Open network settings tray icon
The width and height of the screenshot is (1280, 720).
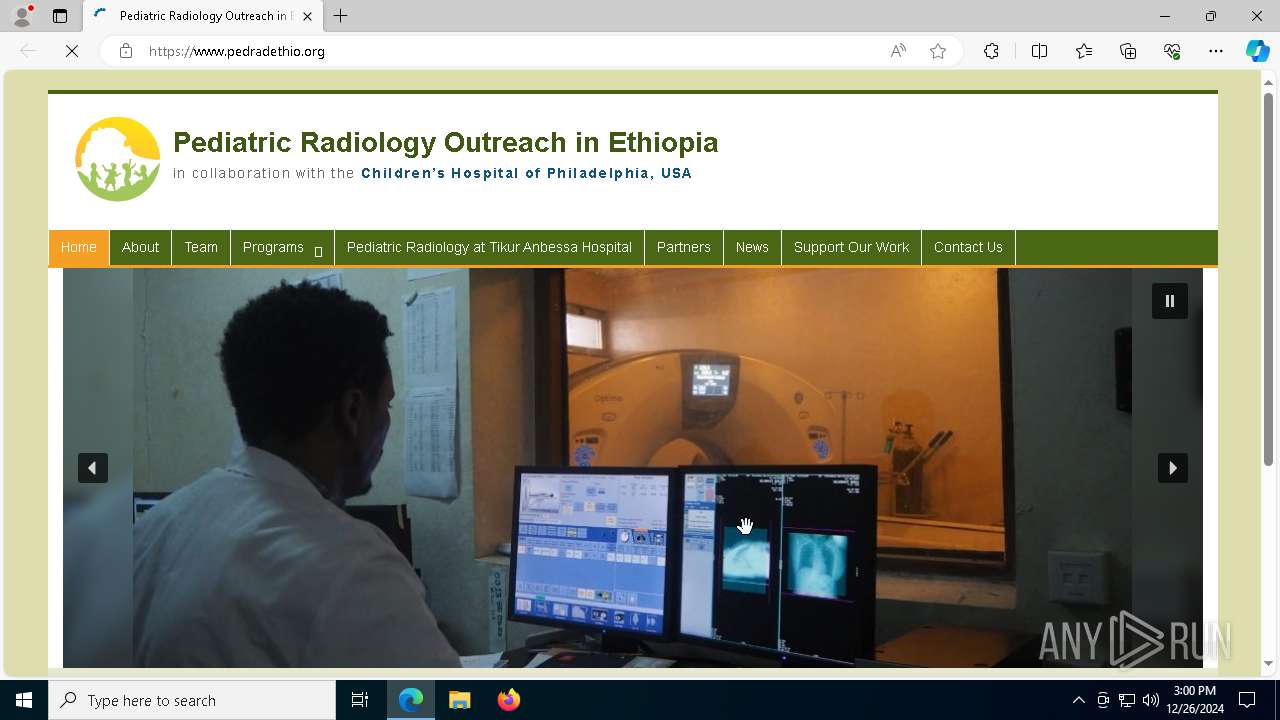(1127, 700)
